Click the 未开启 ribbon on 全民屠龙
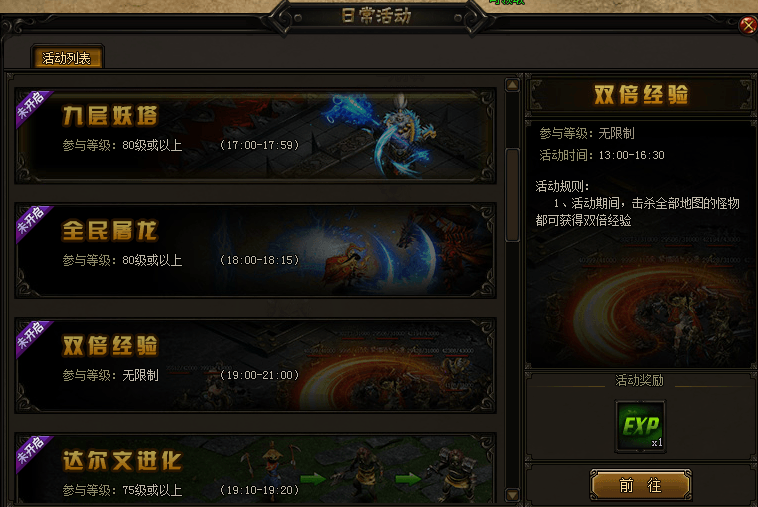Screen dimensions: 758x507 [x=33, y=222]
